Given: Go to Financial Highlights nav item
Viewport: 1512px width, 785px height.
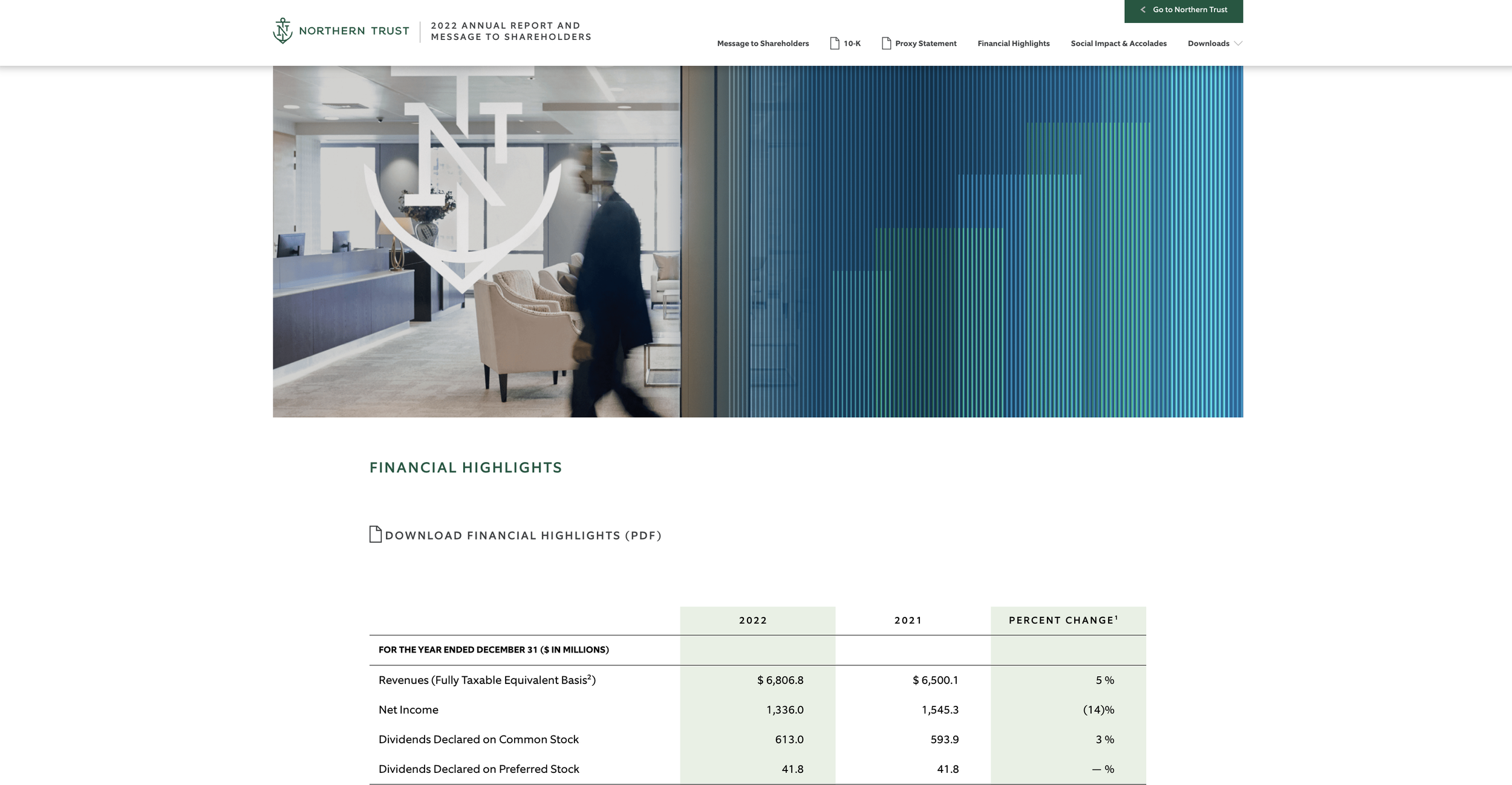Looking at the screenshot, I should (x=1013, y=44).
